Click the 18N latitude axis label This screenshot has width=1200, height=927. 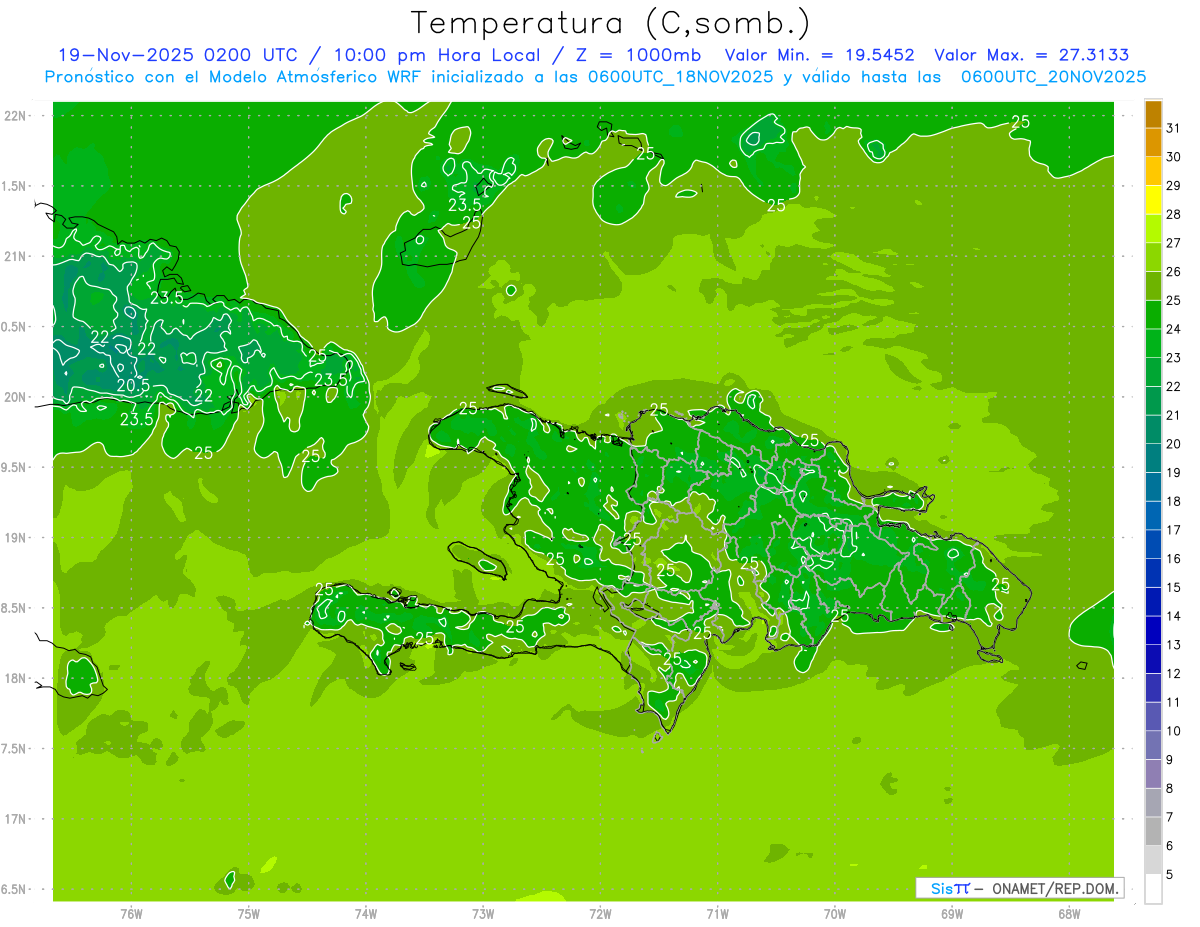click(17, 679)
